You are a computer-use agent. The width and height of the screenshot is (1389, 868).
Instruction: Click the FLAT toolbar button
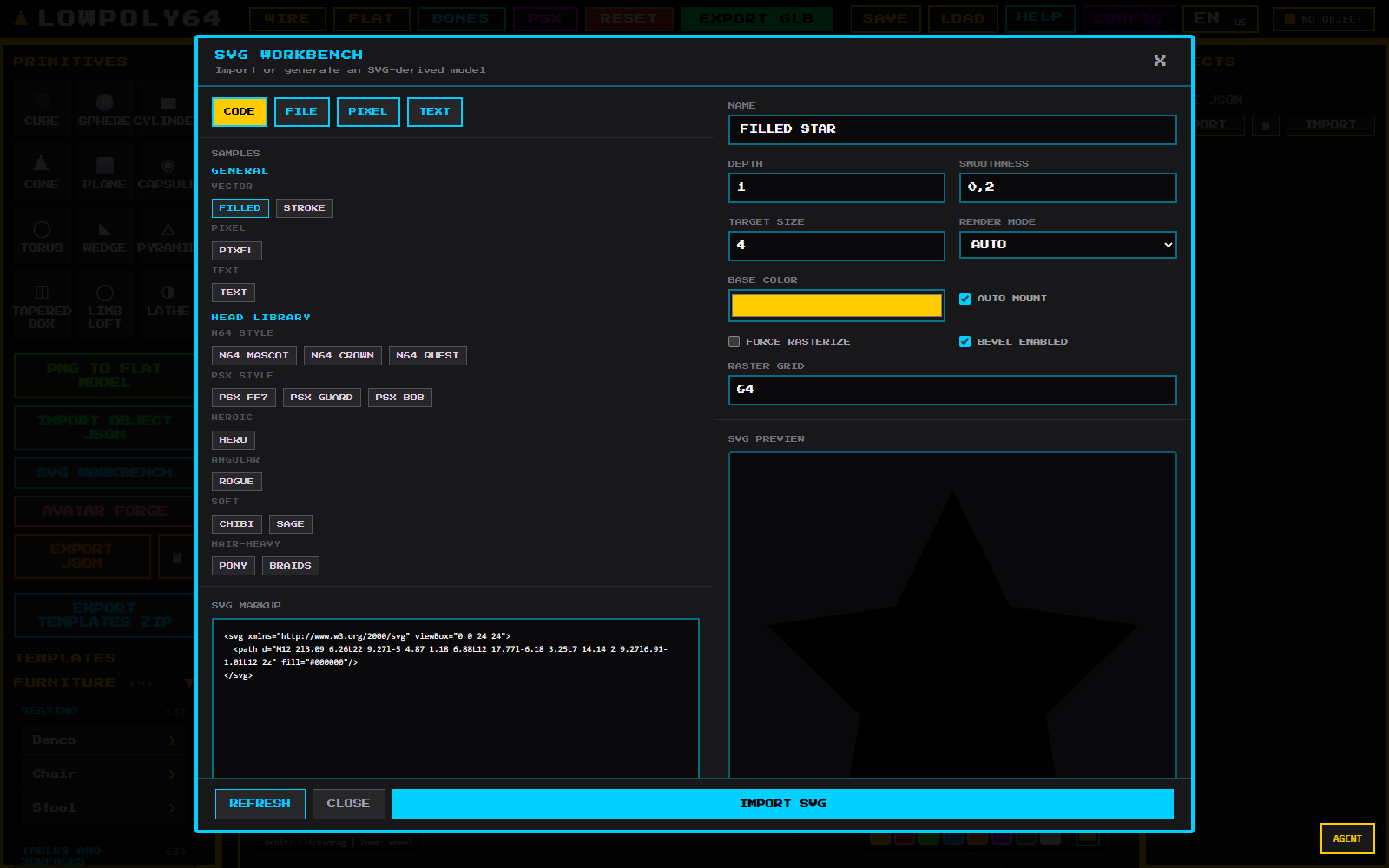pos(372,18)
